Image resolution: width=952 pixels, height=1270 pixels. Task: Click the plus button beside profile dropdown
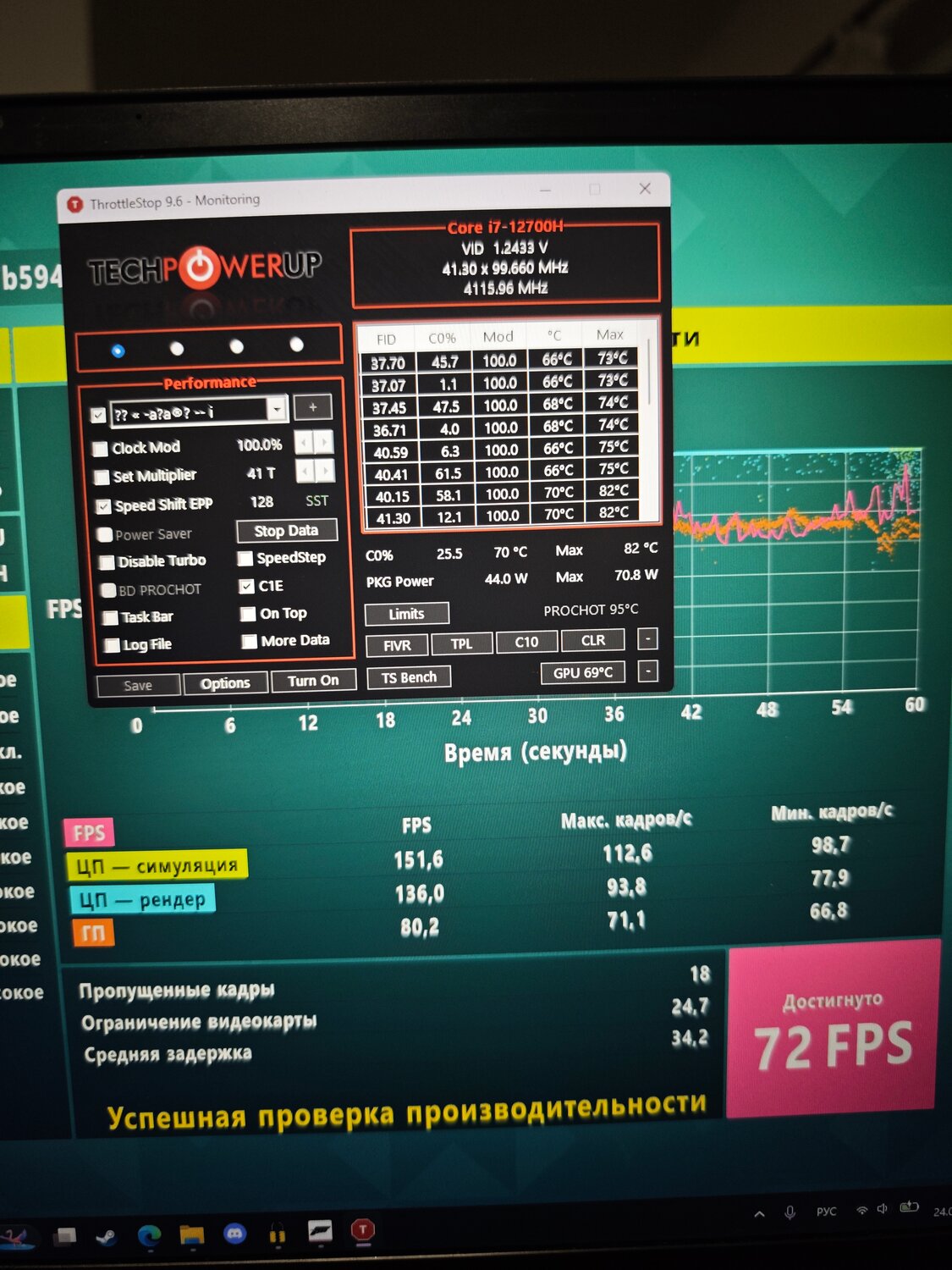pos(313,407)
